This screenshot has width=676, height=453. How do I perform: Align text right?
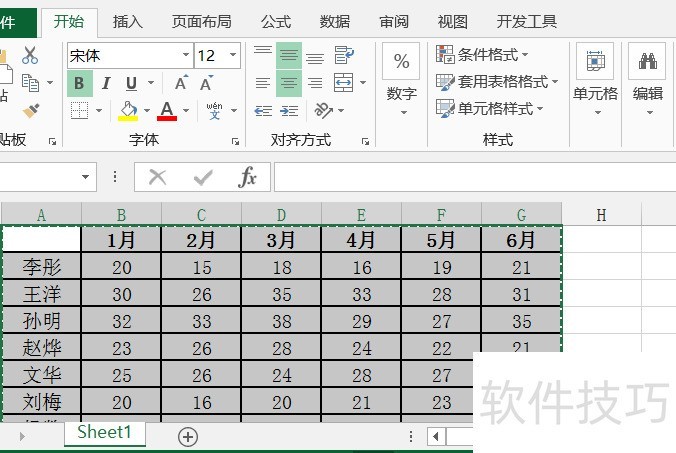click(x=315, y=83)
